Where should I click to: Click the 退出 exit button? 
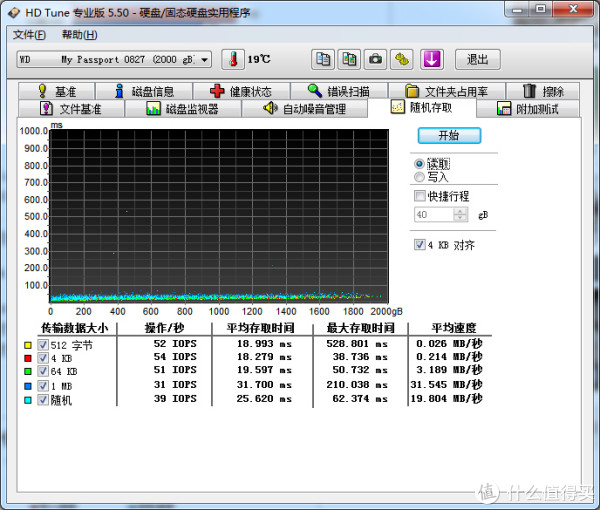[478, 60]
